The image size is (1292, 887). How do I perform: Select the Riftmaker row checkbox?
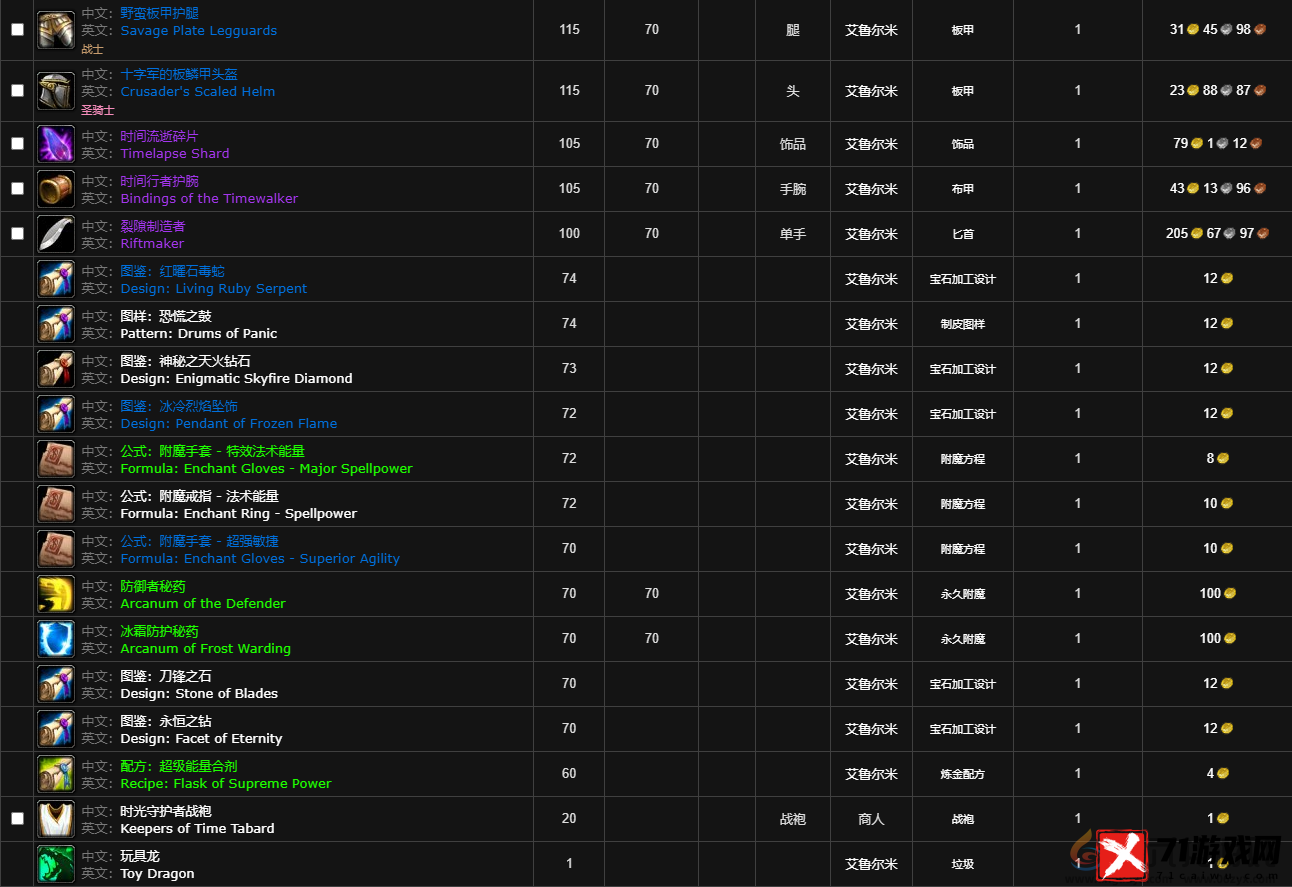17,233
